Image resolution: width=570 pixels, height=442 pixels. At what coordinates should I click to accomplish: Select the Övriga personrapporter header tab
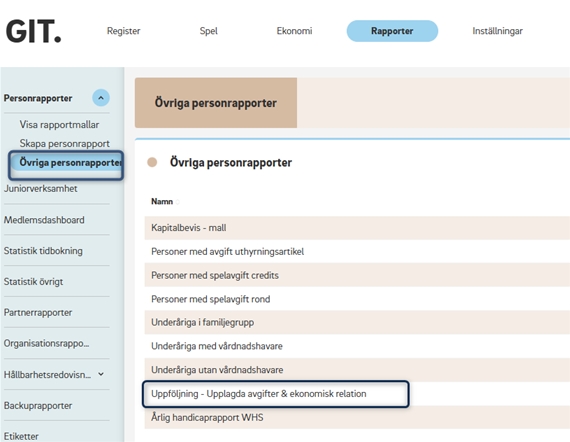(x=216, y=103)
